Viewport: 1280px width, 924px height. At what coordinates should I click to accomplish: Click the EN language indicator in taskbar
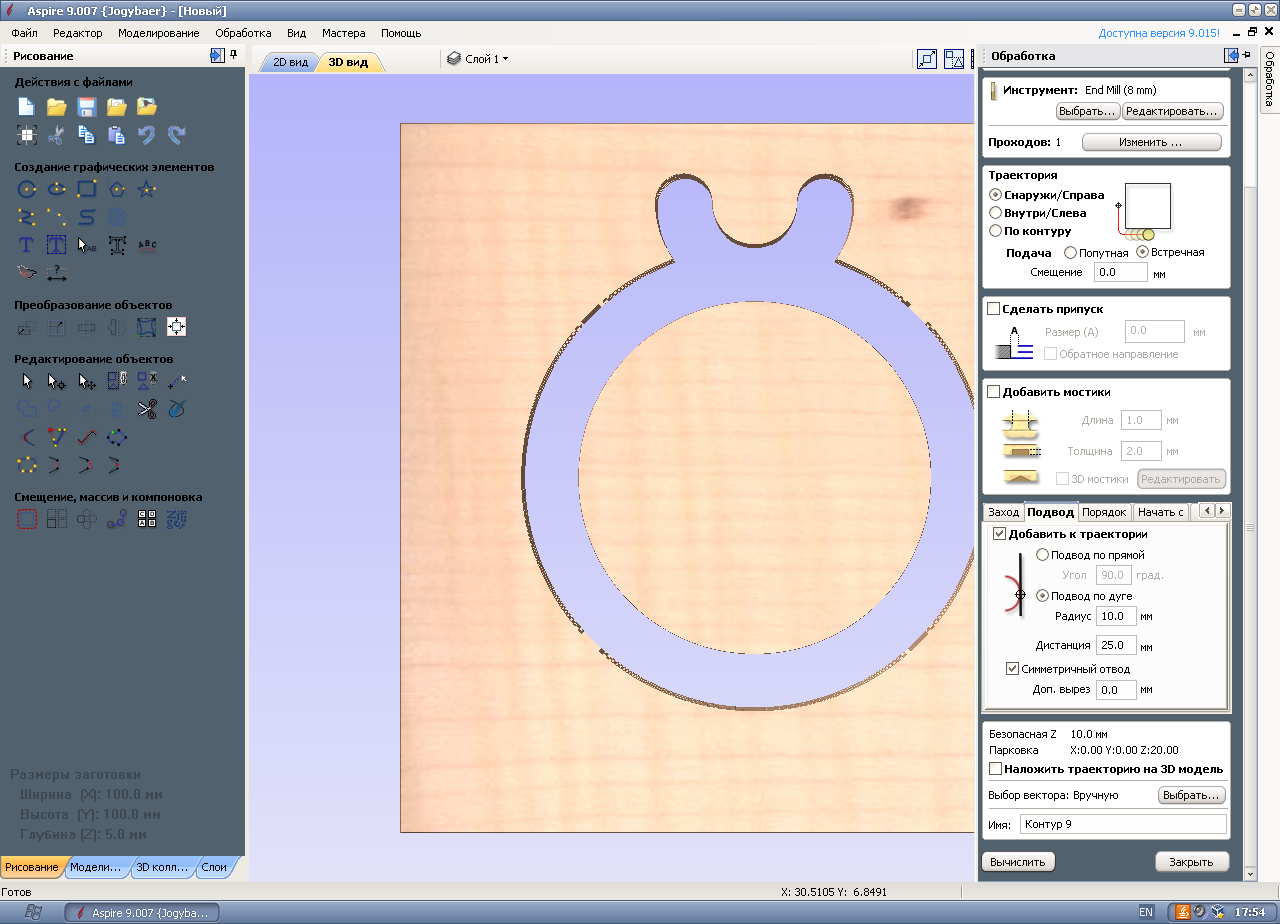(x=1146, y=912)
